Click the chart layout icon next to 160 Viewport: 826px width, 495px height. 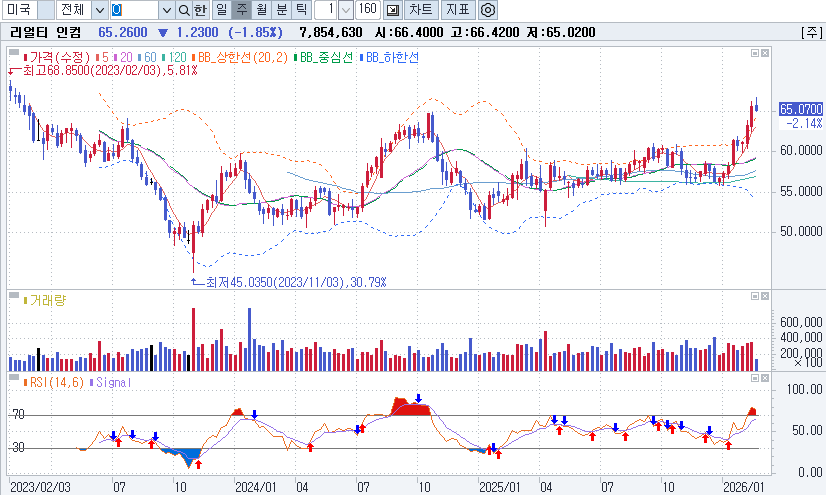392,10
